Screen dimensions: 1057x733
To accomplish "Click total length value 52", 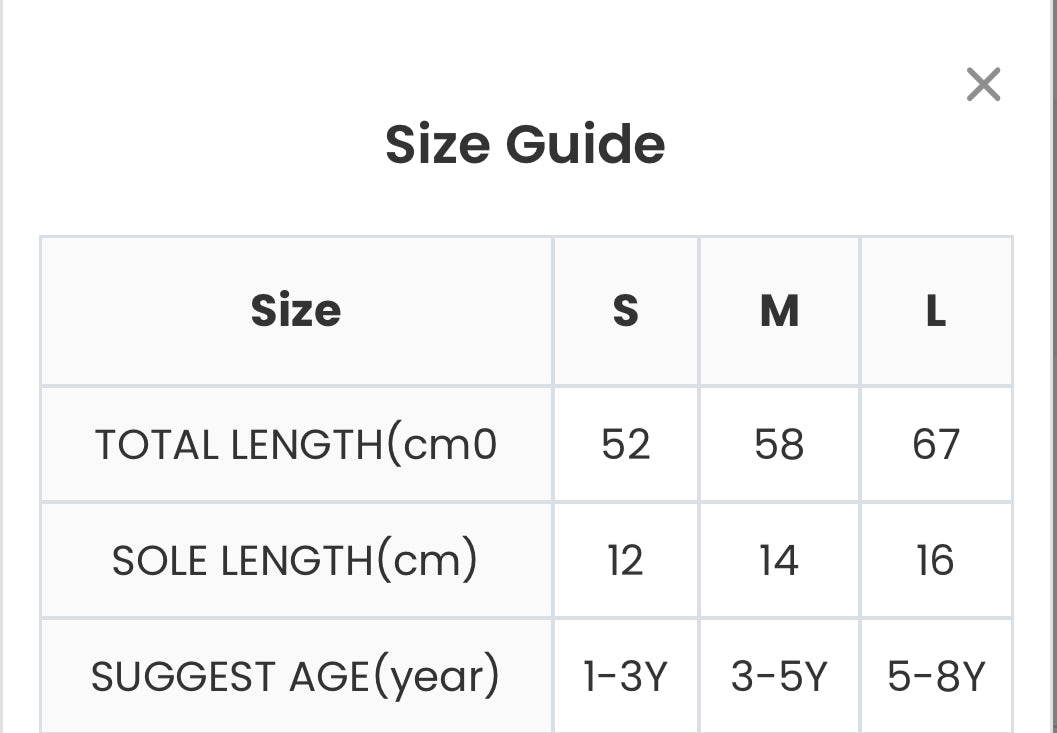I will (x=626, y=444).
